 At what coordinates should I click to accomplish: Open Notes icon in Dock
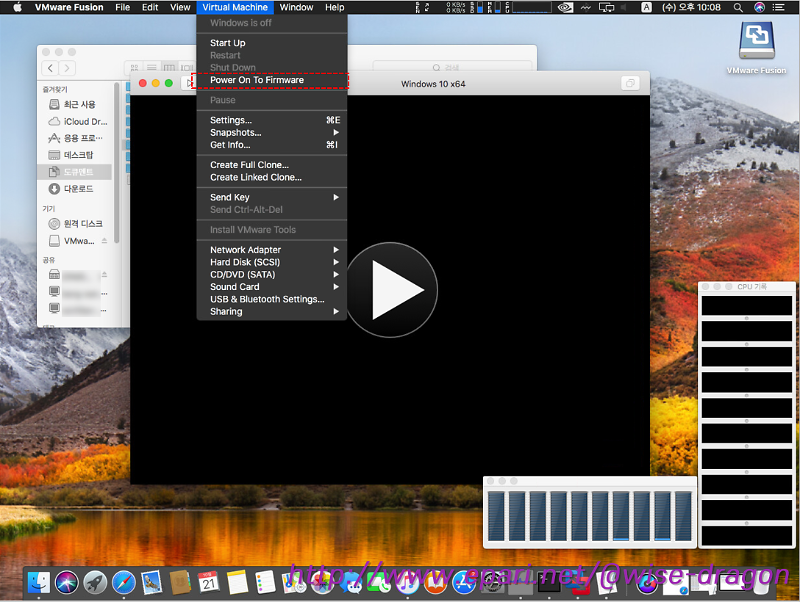(237, 583)
